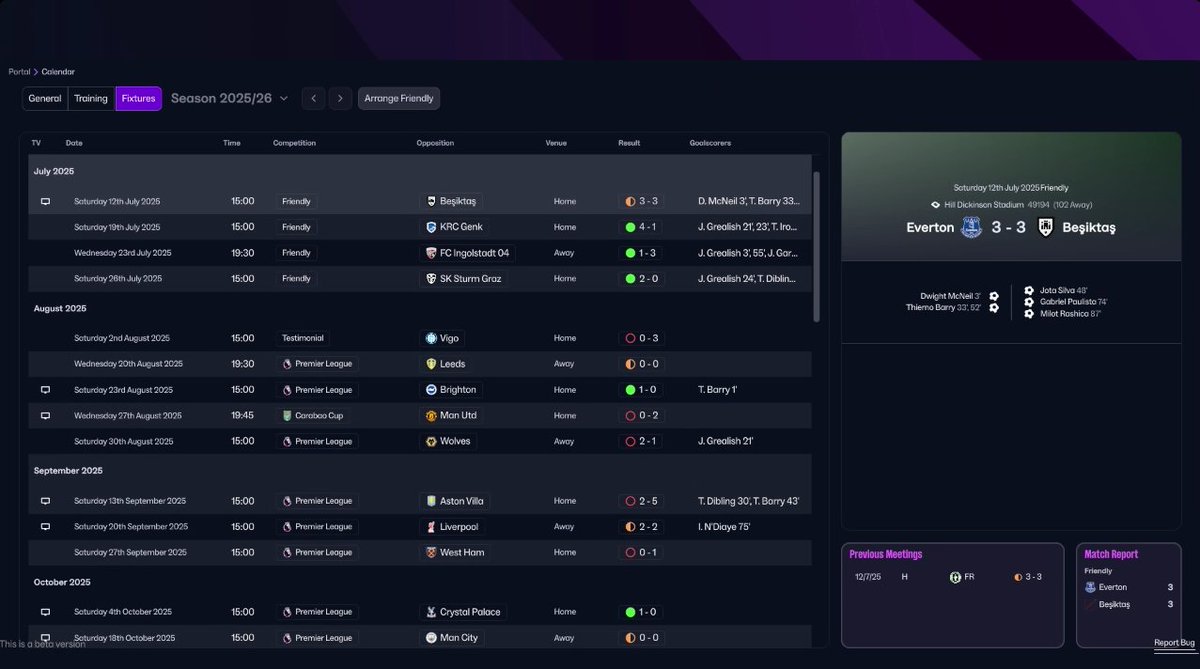Click the SK Sturm Graz badge
This screenshot has height=669, width=1200.
tap(431, 279)
